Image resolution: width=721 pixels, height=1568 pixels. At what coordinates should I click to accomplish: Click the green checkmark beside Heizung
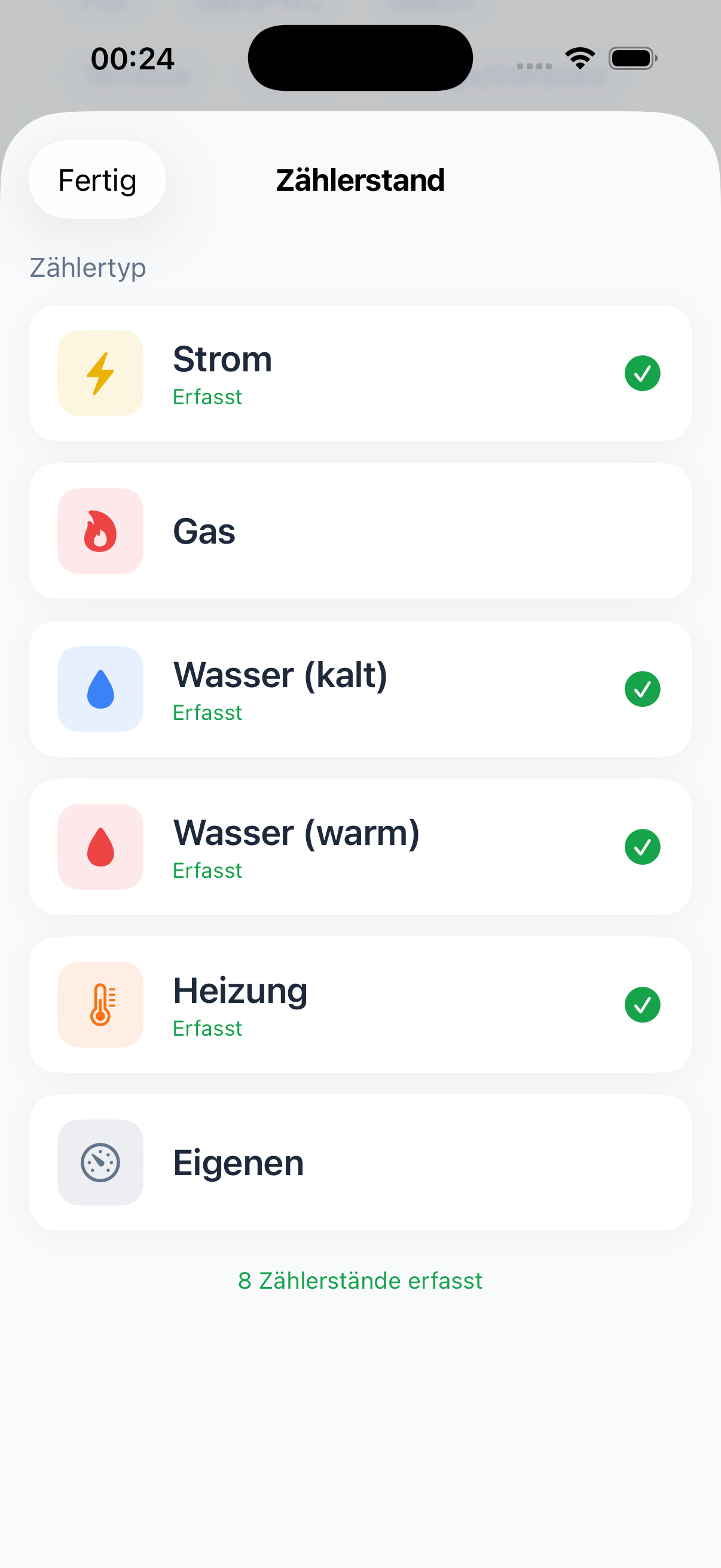pos(642,1004)
